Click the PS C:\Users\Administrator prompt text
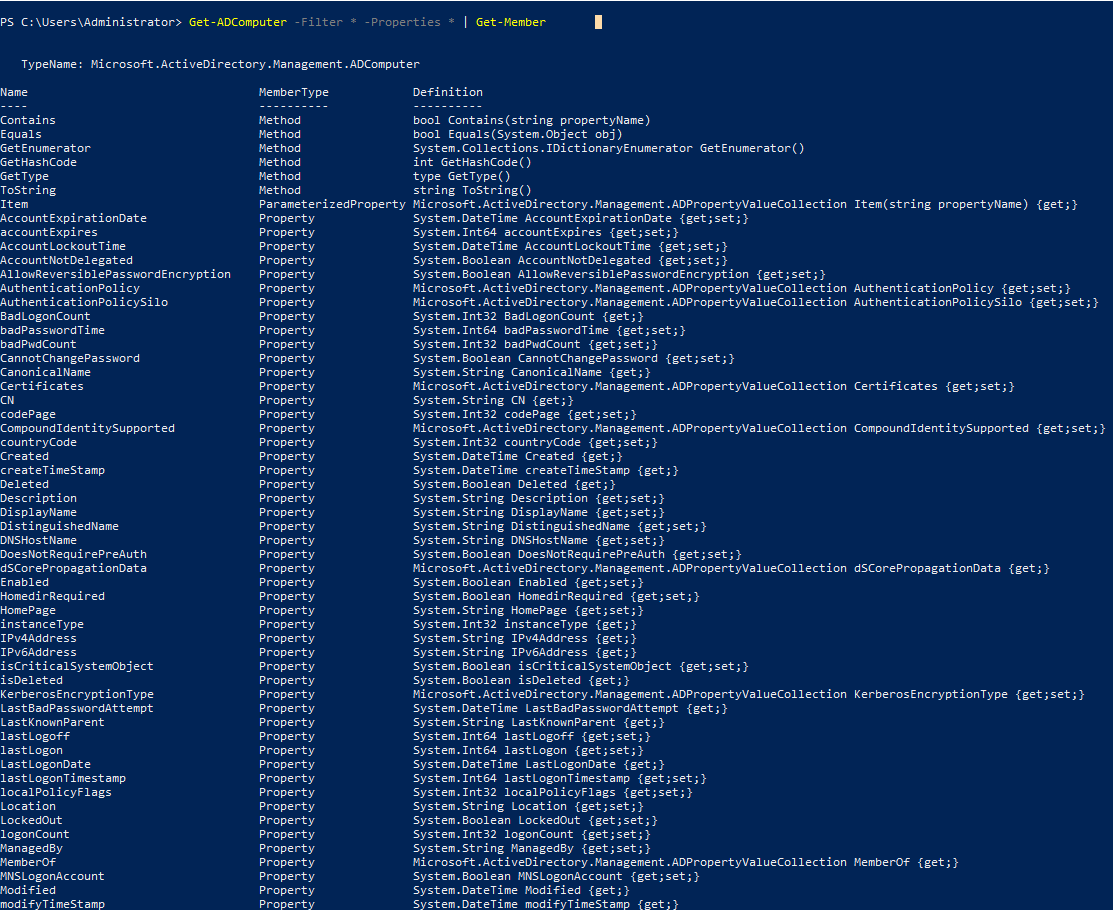Viewport: 1113px width, 910px height. (x=90, y=22)
